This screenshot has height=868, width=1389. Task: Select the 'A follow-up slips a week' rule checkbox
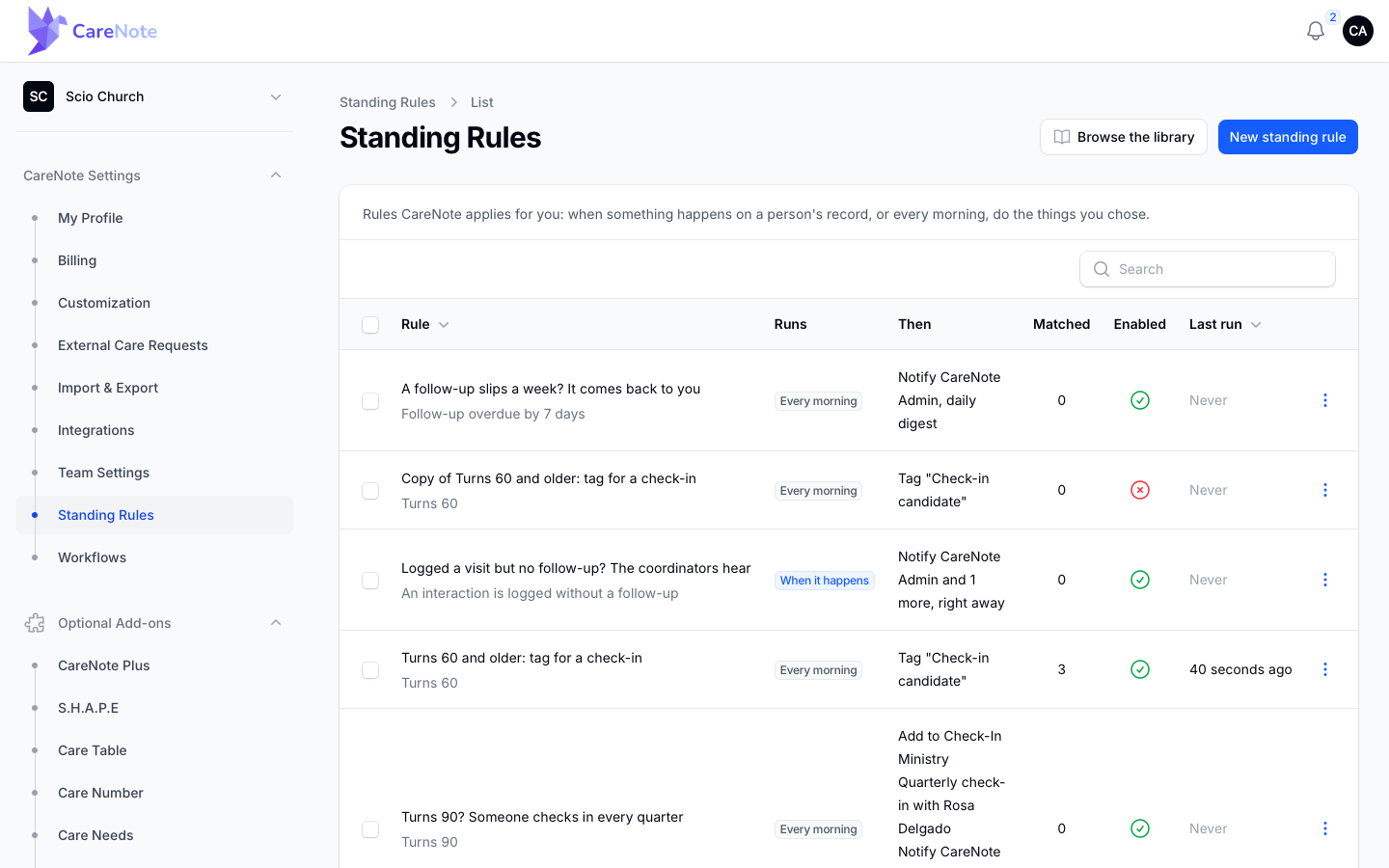point(370,401)
